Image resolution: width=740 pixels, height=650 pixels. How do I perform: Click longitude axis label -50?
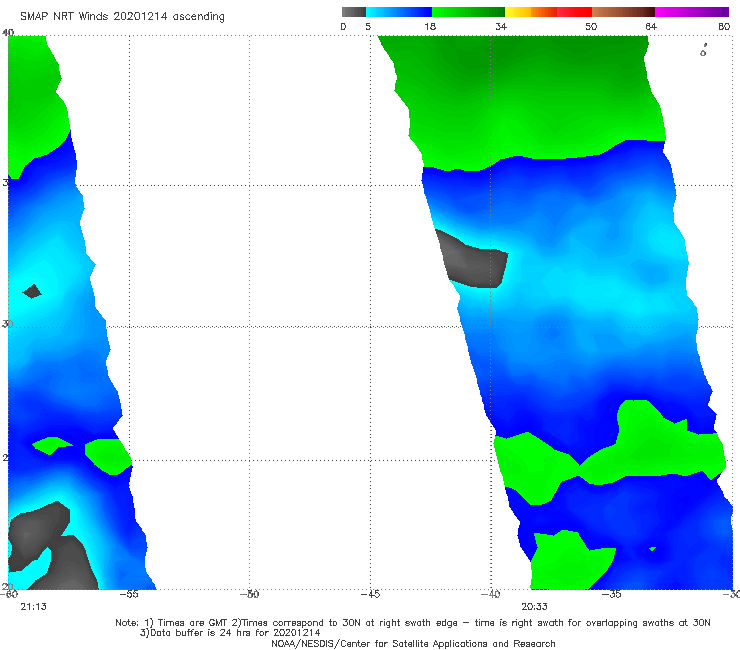[x=250, y=594]
